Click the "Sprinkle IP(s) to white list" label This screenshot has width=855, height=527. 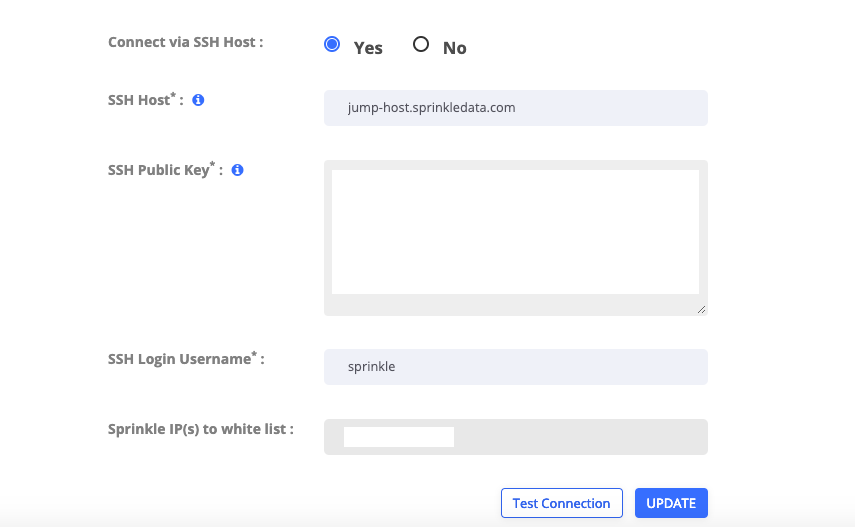click(x=200, y=429)
